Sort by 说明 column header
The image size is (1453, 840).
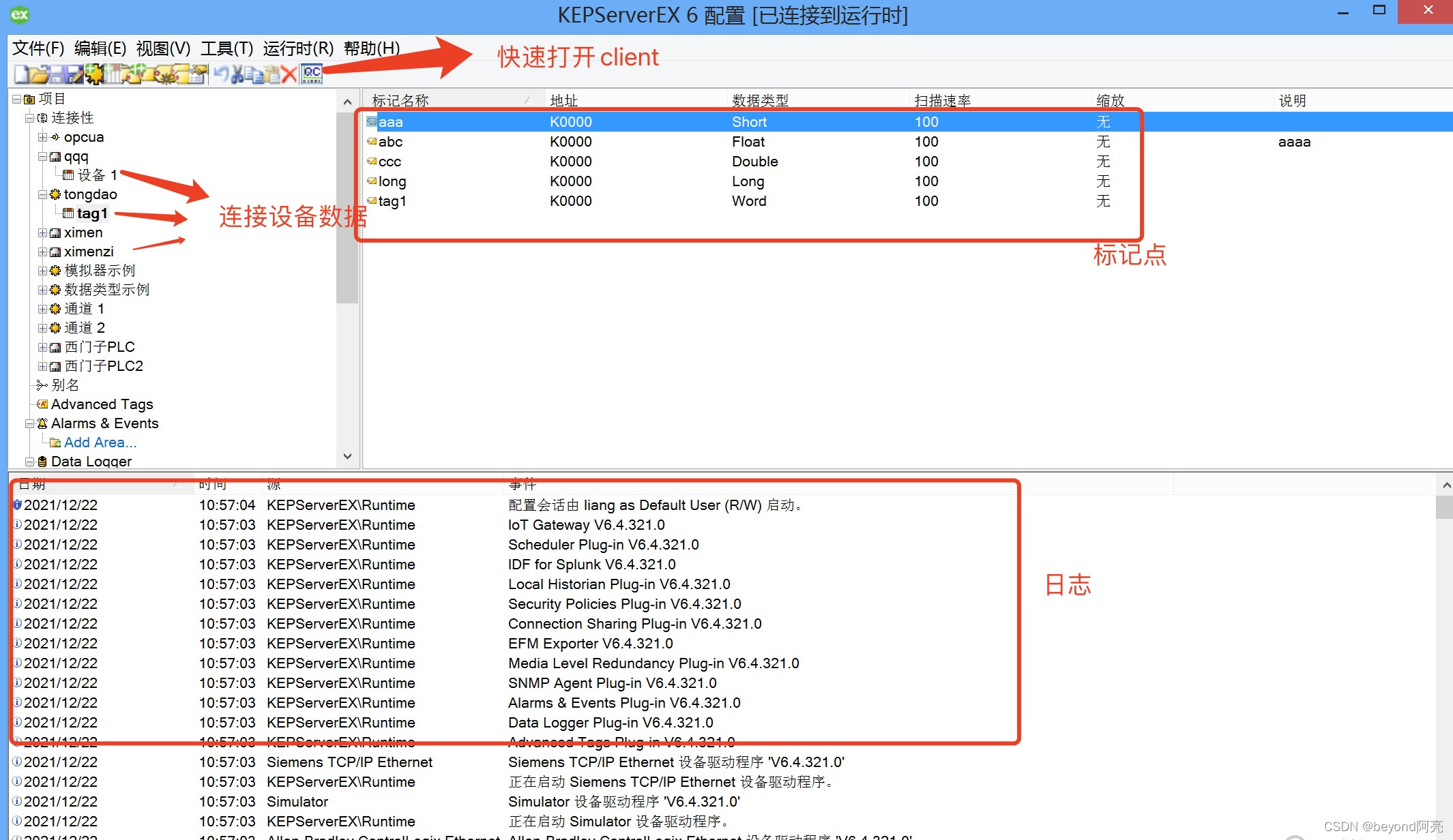[1363, 100]
